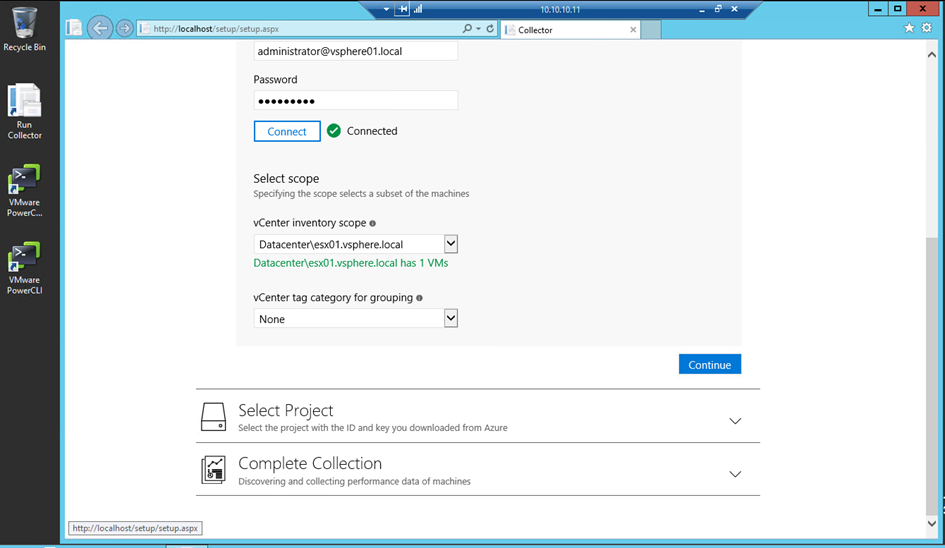Click the Password input field
The width and height of the screenshot is (945, 548).
[356, 101]
